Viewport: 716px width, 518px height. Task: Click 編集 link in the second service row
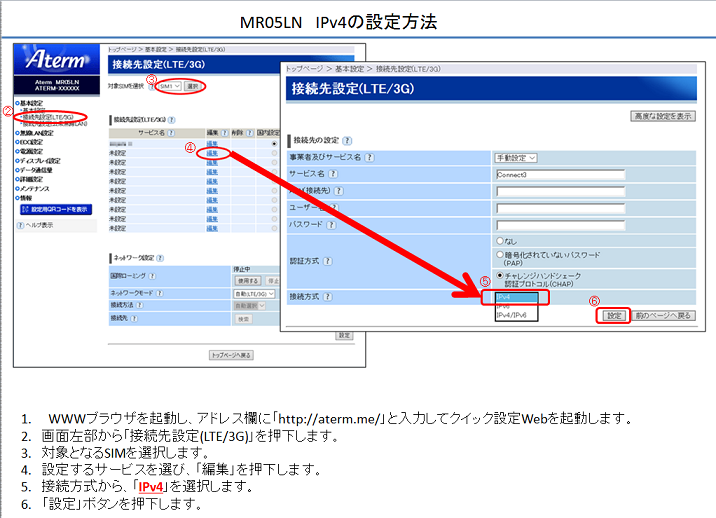(x=212, y=153)
